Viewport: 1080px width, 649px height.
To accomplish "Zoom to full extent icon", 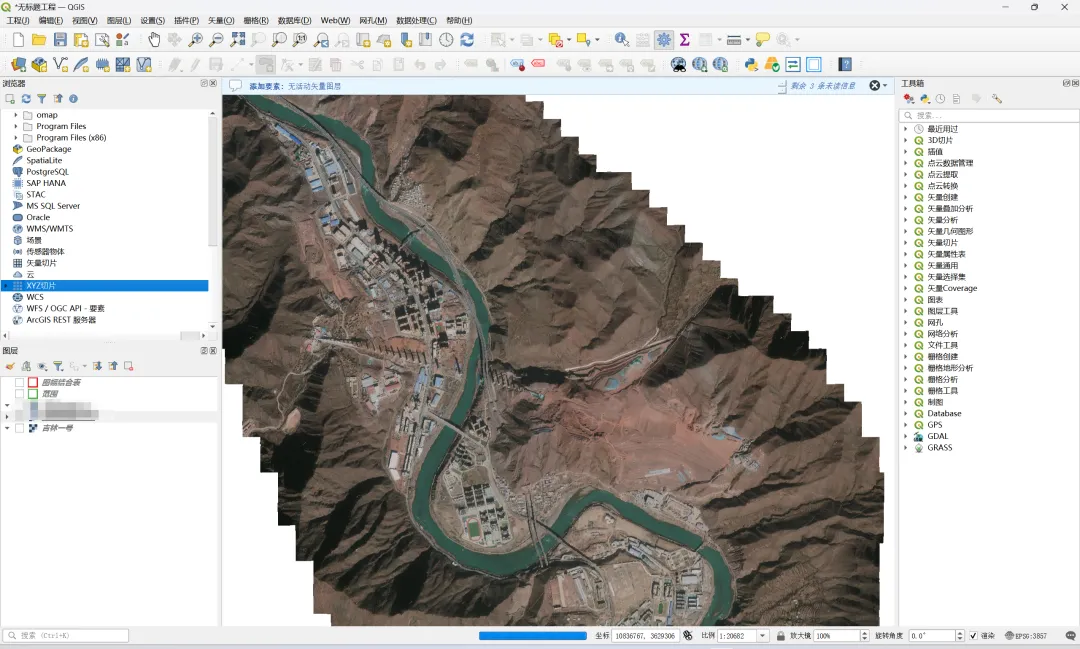I will 238,40.
